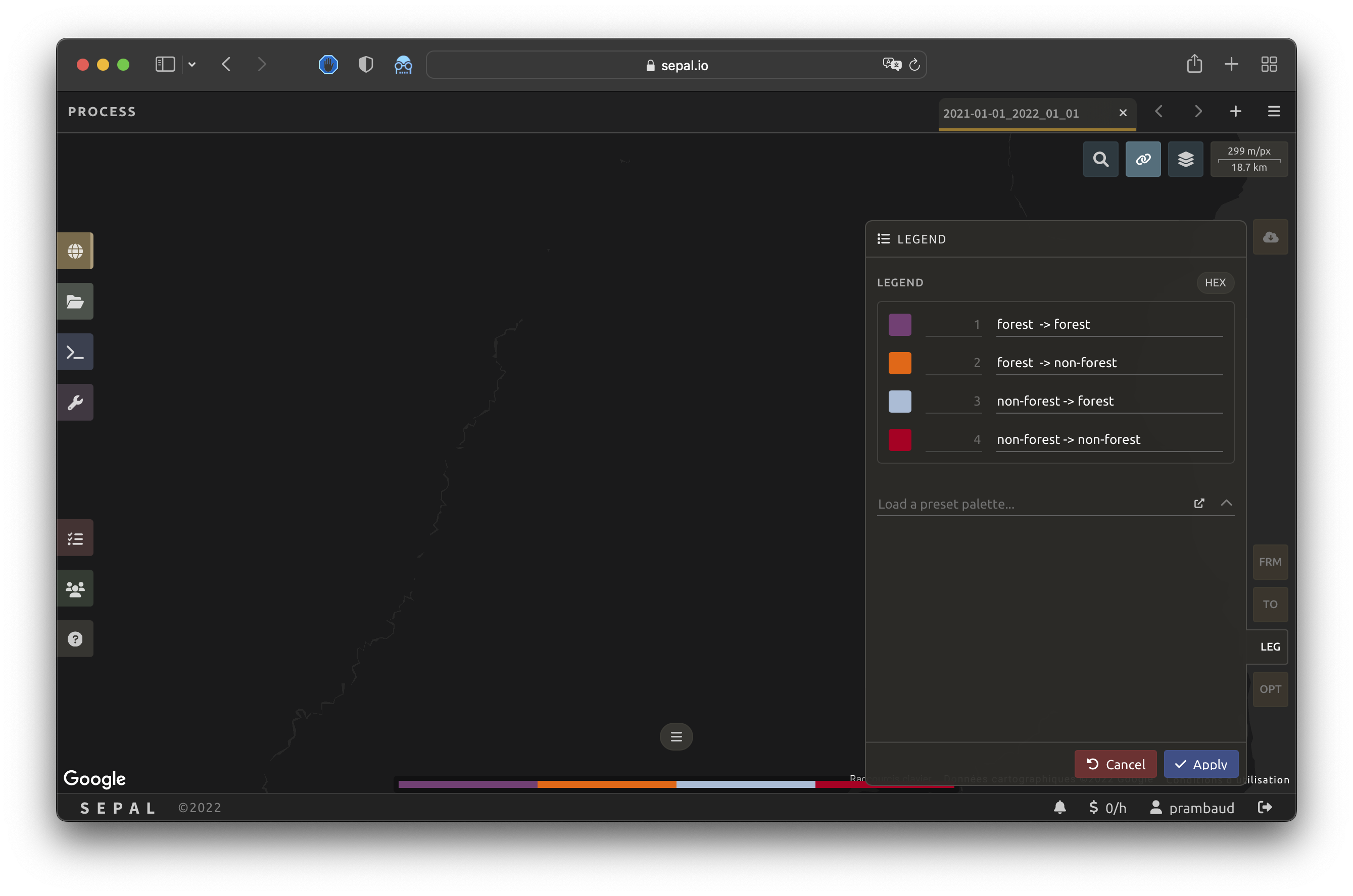The image size is (1353, 896).
Task: Toggle HEX color display mode
Action: (x=1215, y=282)
